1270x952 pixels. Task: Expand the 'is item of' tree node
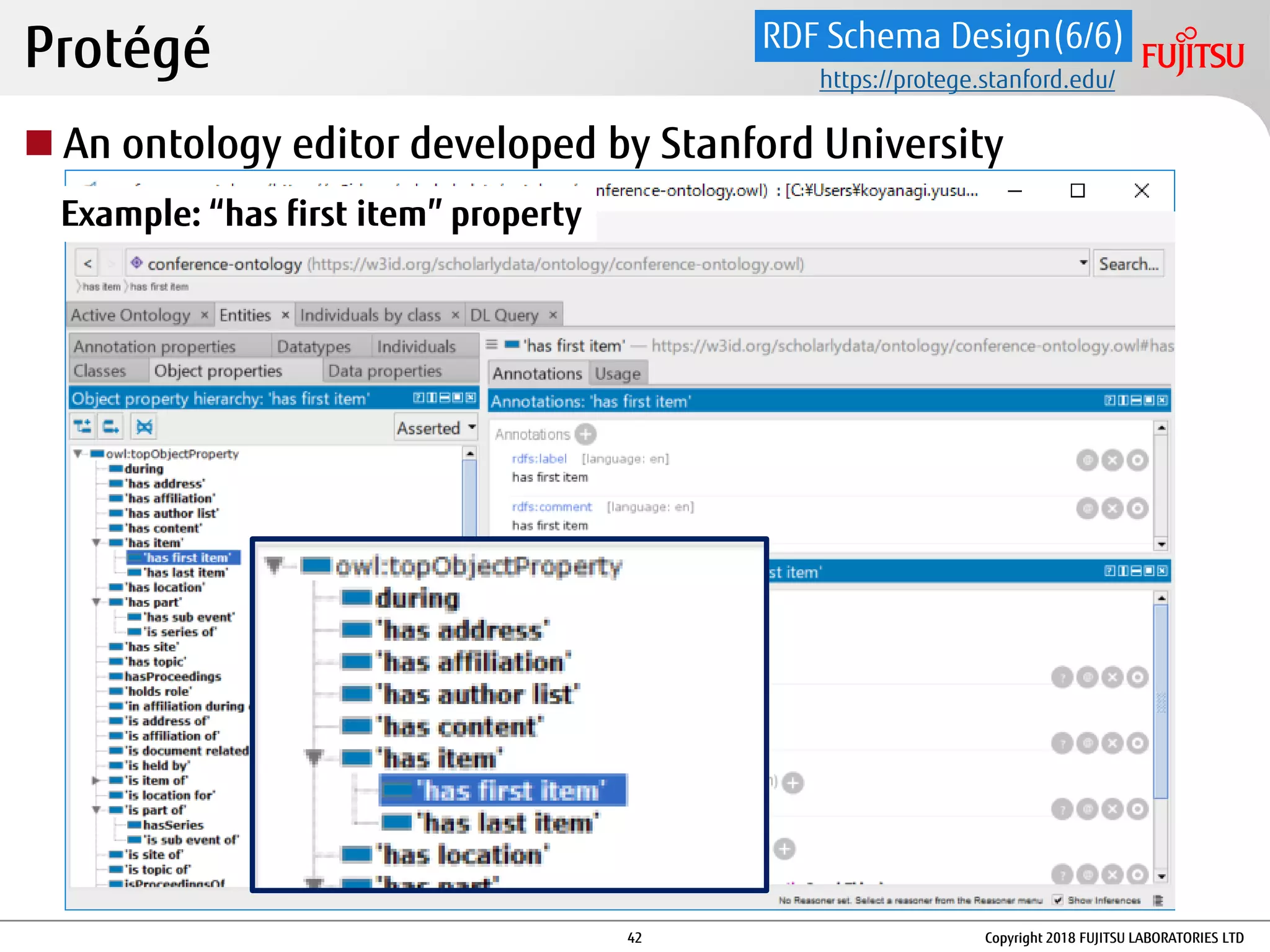click(96, 780)
